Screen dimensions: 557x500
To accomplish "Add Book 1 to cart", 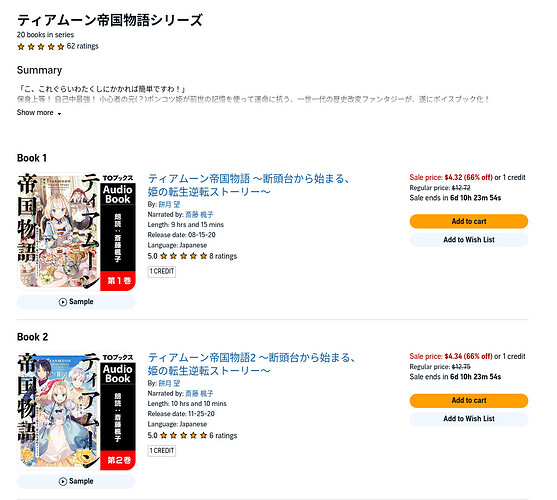I will coord(469,221).
